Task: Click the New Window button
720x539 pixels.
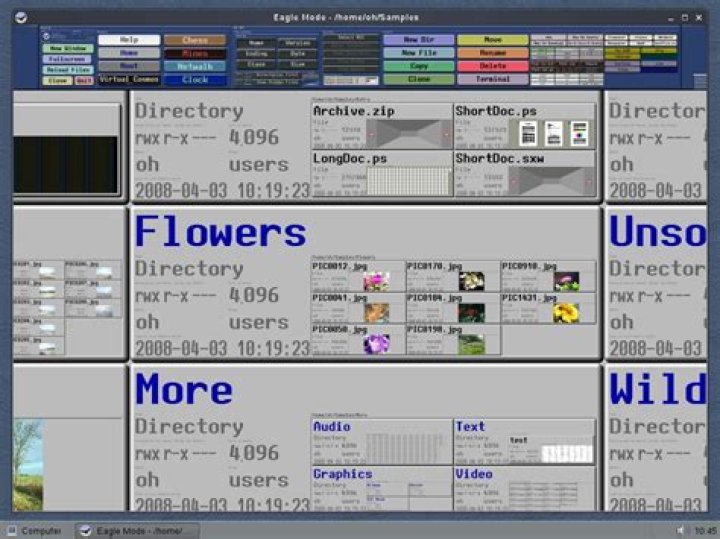Action: [68, 49]
